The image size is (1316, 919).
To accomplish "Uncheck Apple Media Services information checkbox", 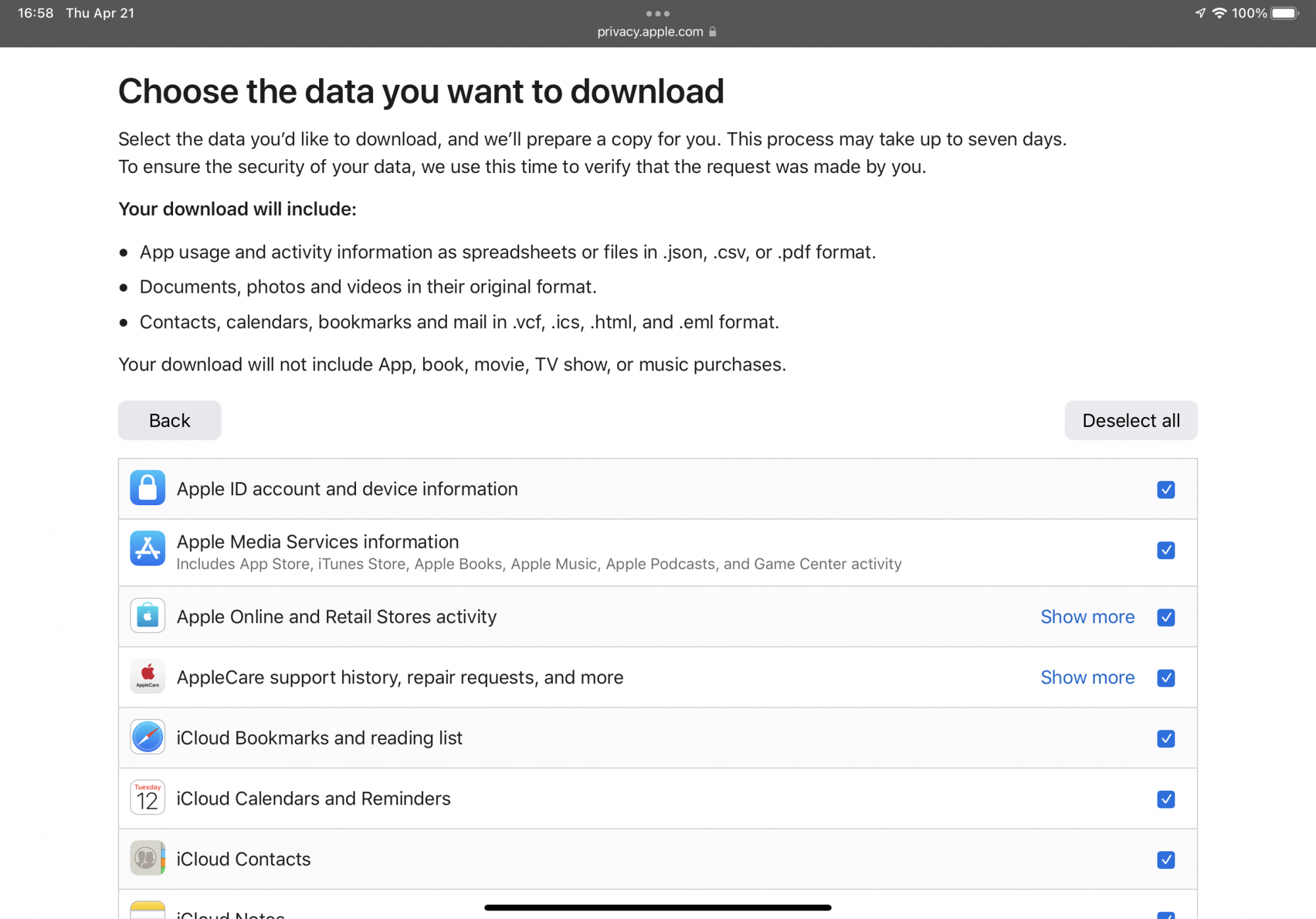I will point(1165,550).
